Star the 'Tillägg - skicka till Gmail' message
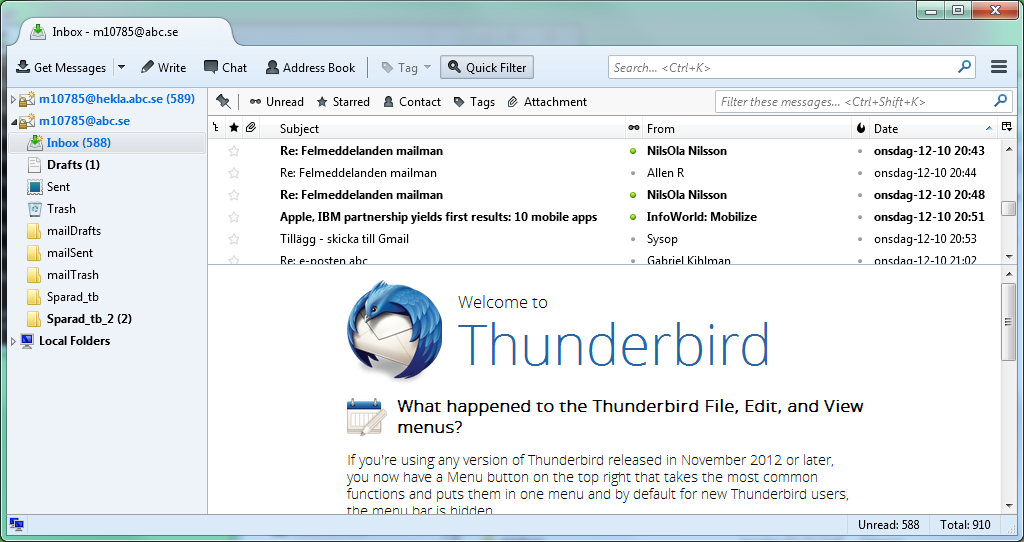The height and width of the screenshot is (542, 1024). [x=234, y=239]
